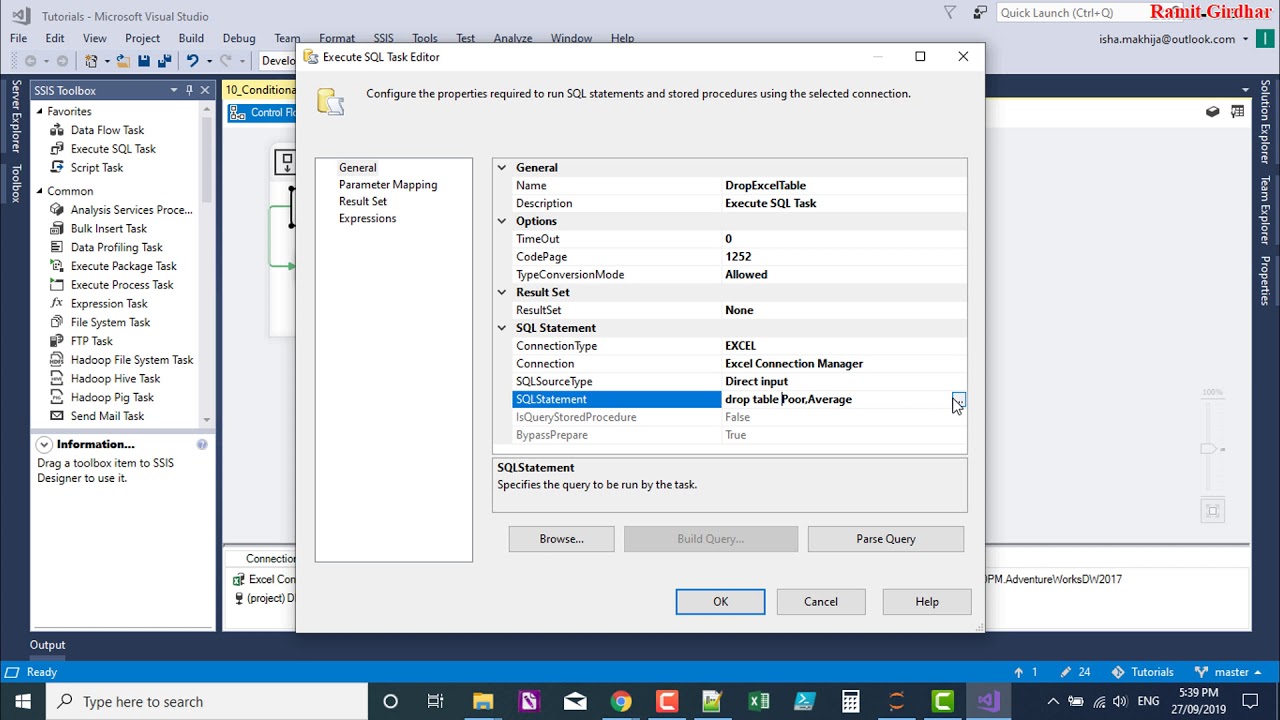Click the Hadoop Pig Task icon
The height and width of the screenshot is (720, 1280).
tap(56, 398)
